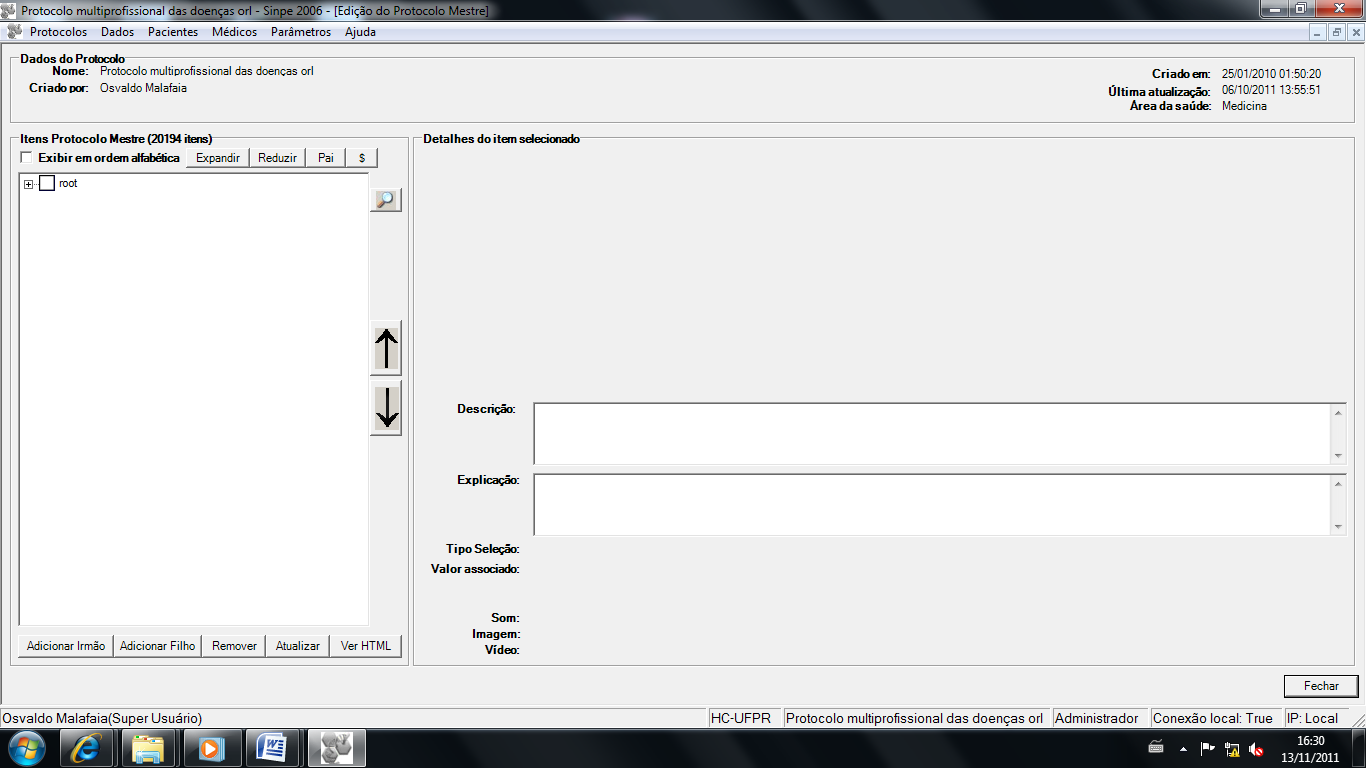Click 'Conexão local: True' status entry
Viewport: 1366px width, 768px height.
tap(1213, 718)
